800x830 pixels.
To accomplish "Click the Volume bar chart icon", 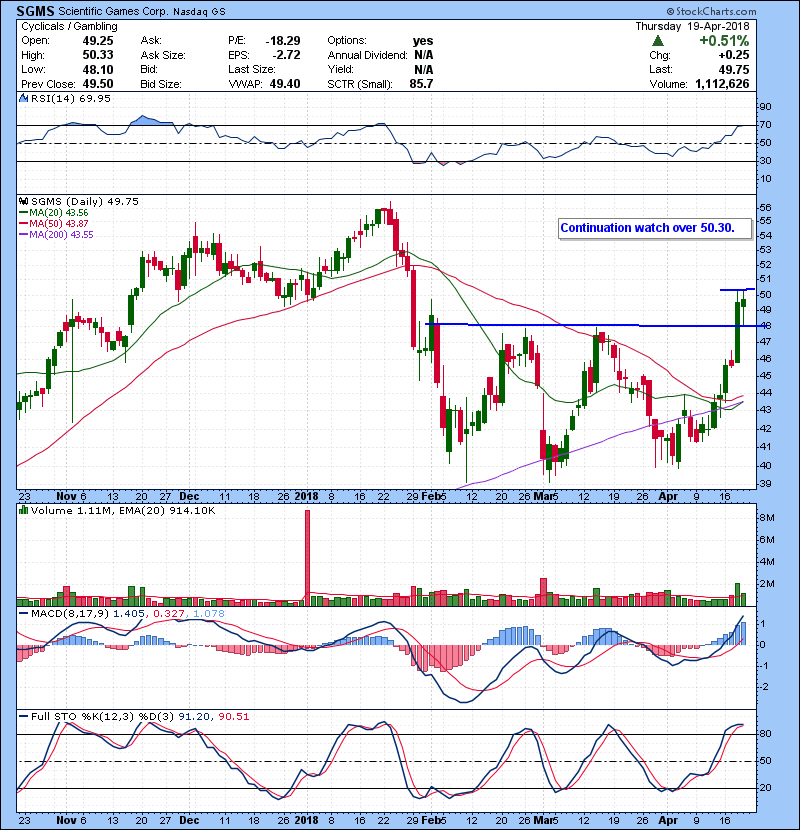I will click(23, 510).
